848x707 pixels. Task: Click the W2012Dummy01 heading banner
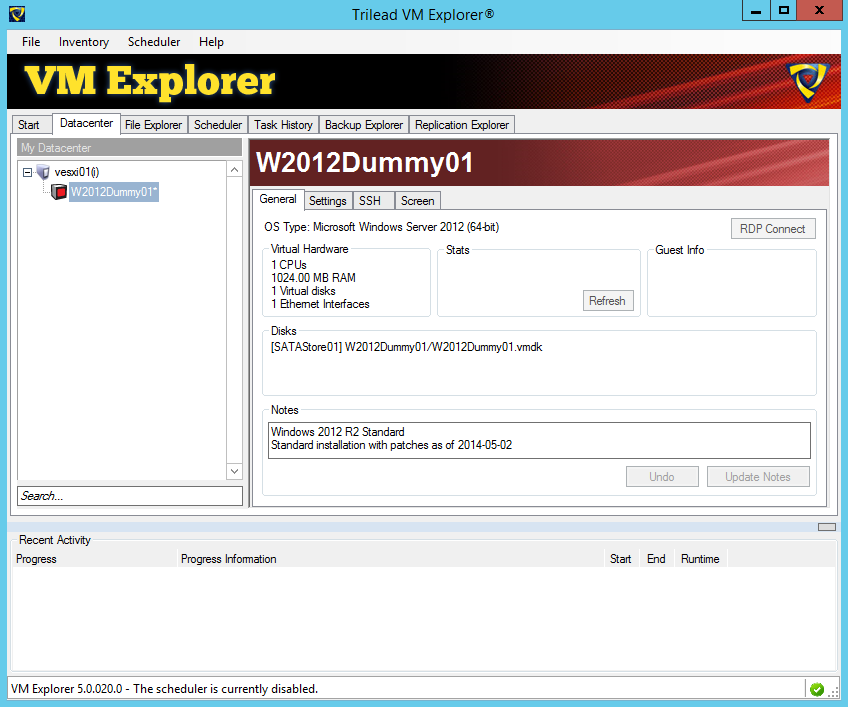[539, 163]
